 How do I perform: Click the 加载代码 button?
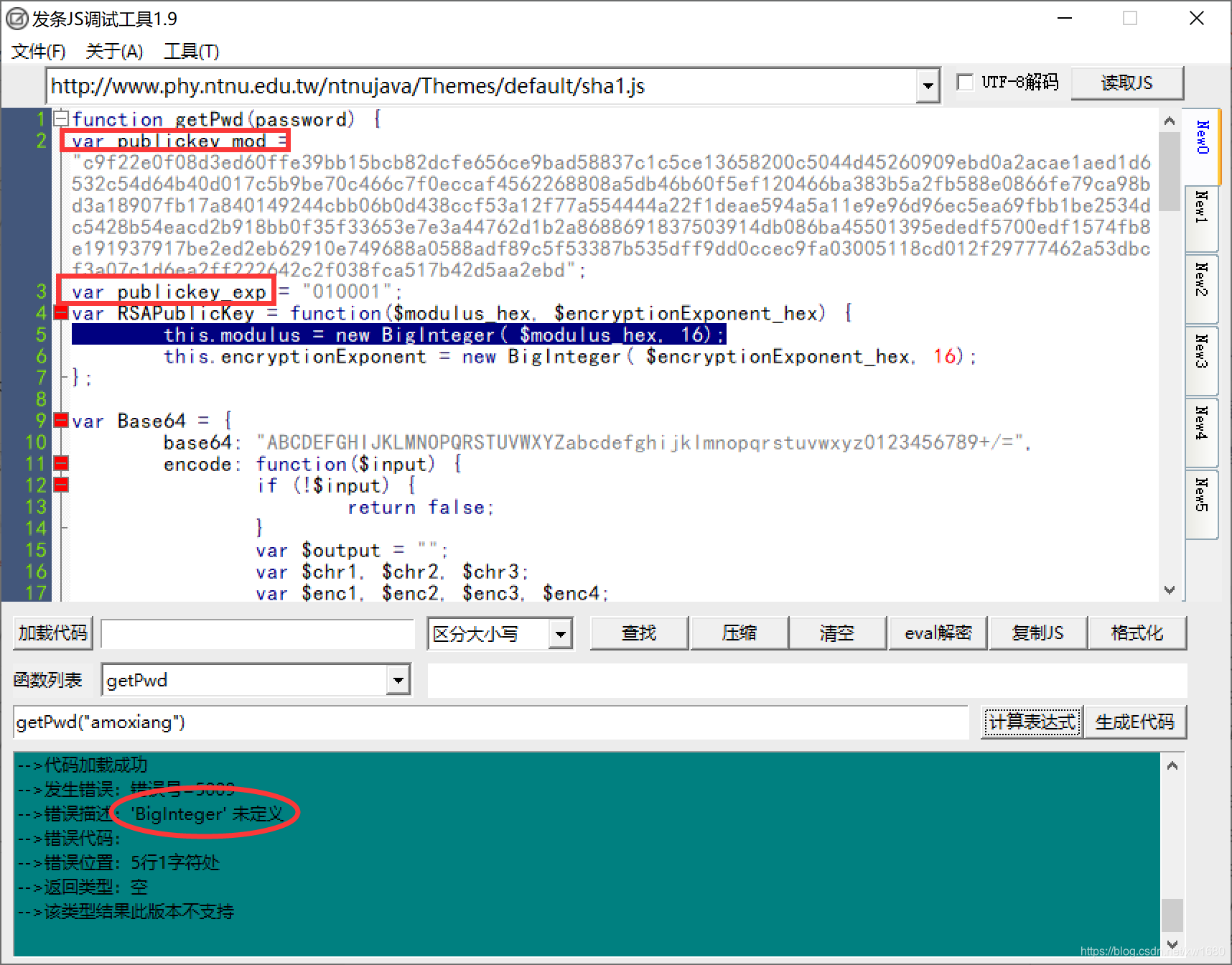coord(53,633)
